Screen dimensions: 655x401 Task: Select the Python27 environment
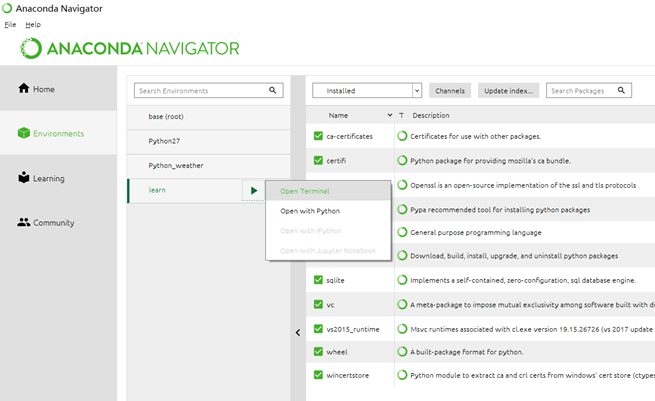tap(208, 141)
